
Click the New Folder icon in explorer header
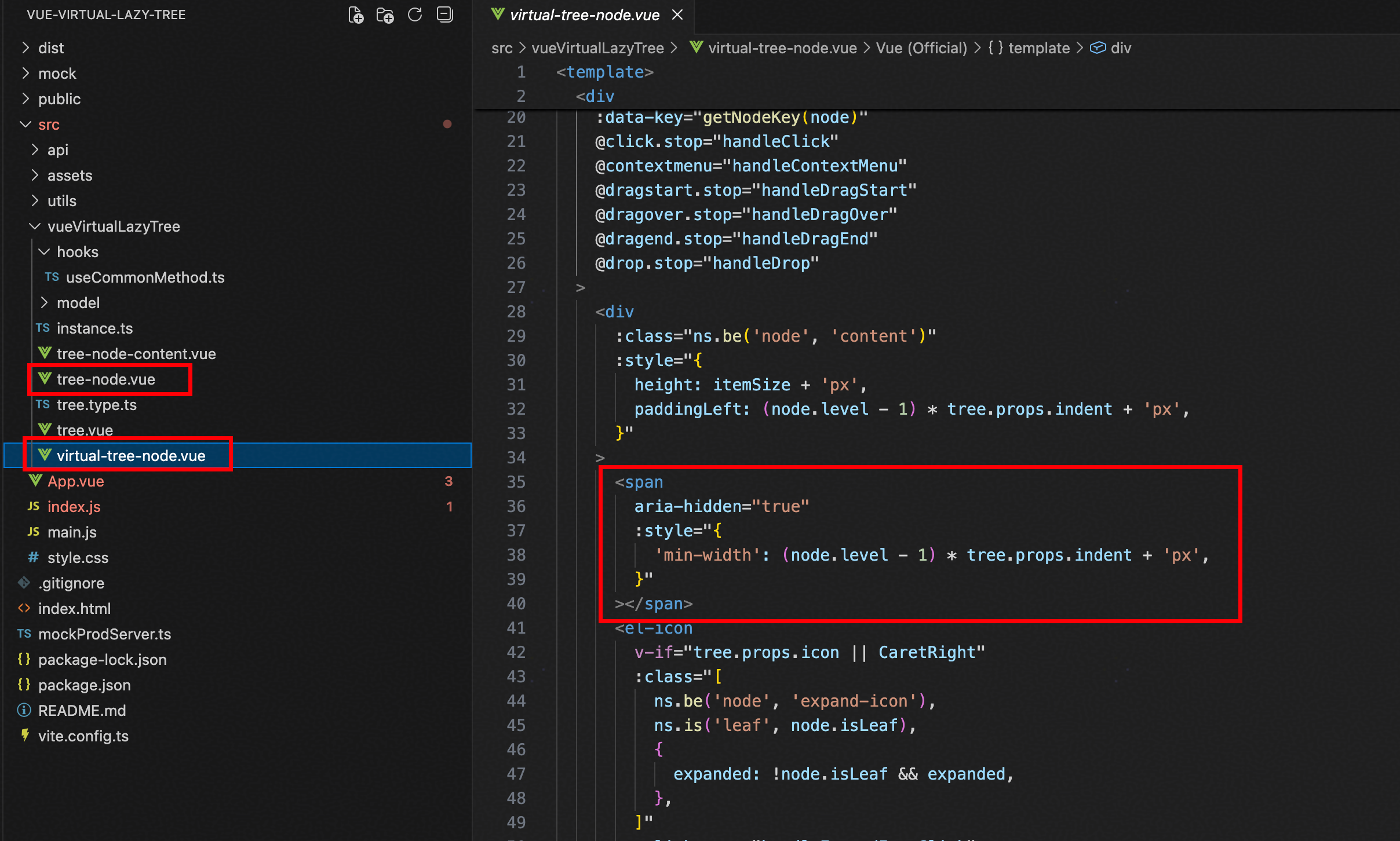click(385, 15)
